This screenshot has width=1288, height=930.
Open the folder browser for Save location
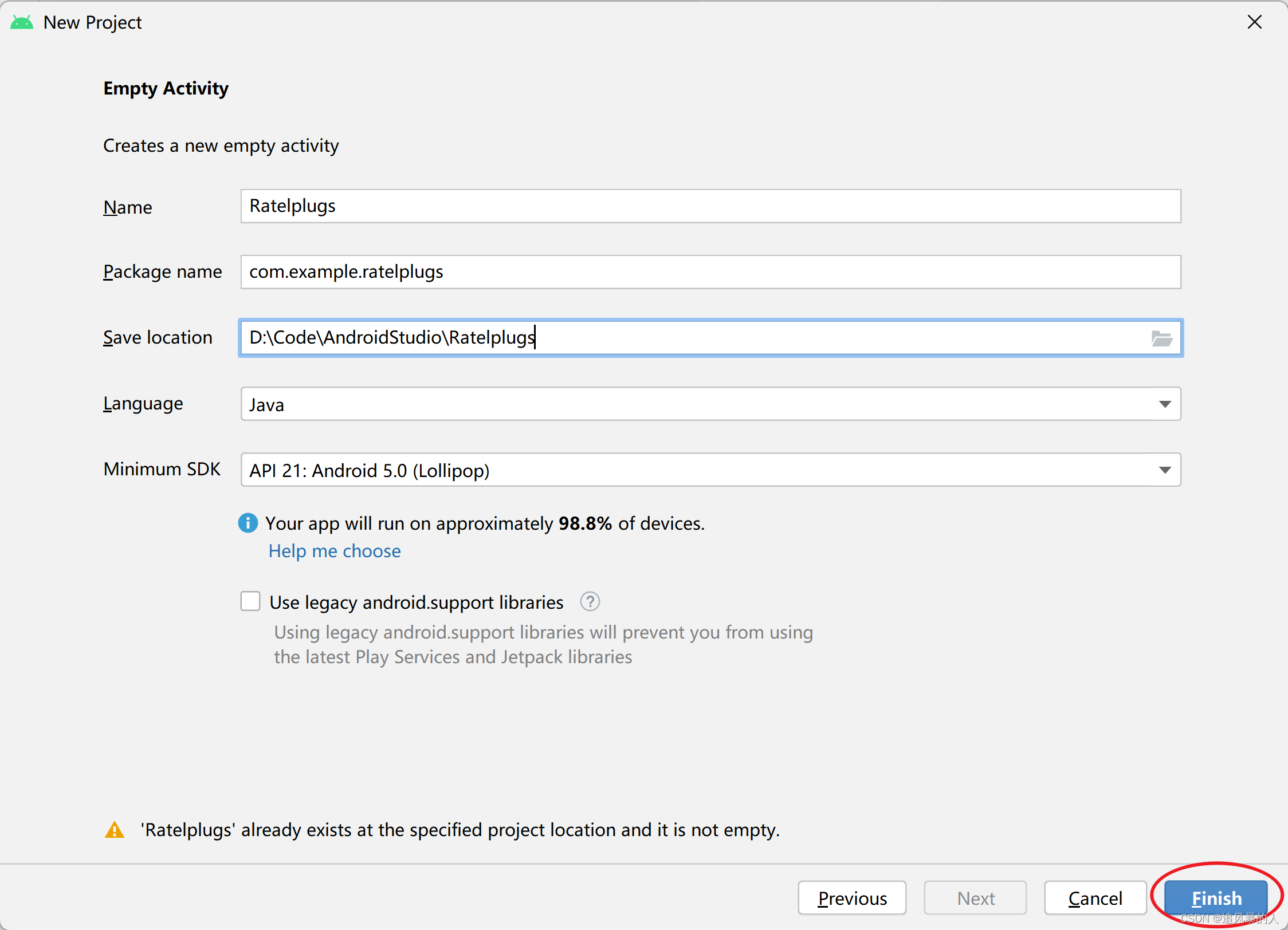coord(1162,338)
